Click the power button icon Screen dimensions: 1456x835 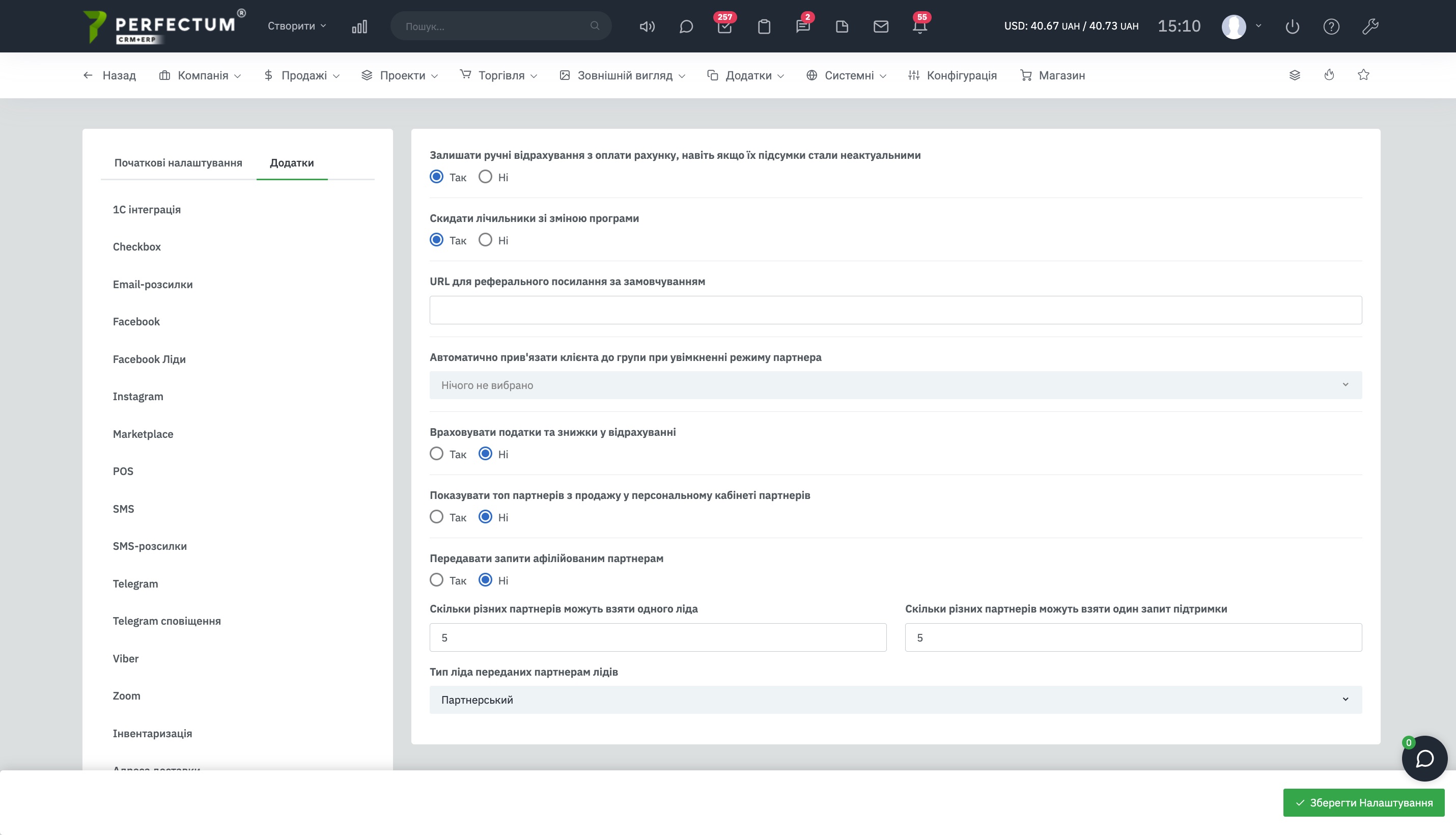(x=1292, y=26)
